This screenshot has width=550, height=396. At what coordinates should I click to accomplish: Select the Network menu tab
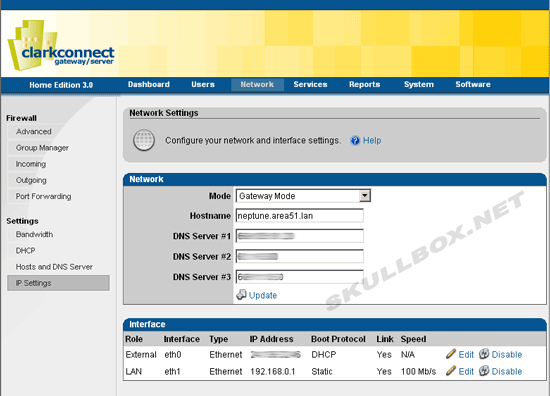pos(257,85)
